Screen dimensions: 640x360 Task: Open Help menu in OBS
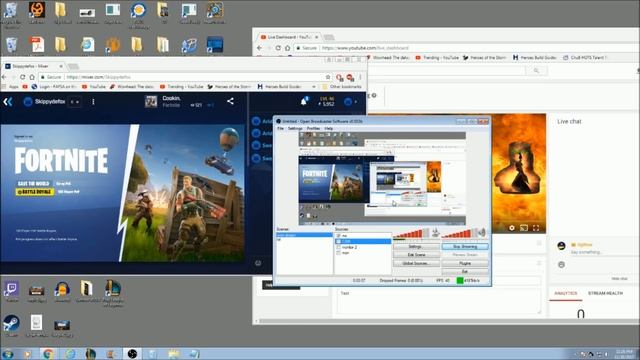click(329, 129)
